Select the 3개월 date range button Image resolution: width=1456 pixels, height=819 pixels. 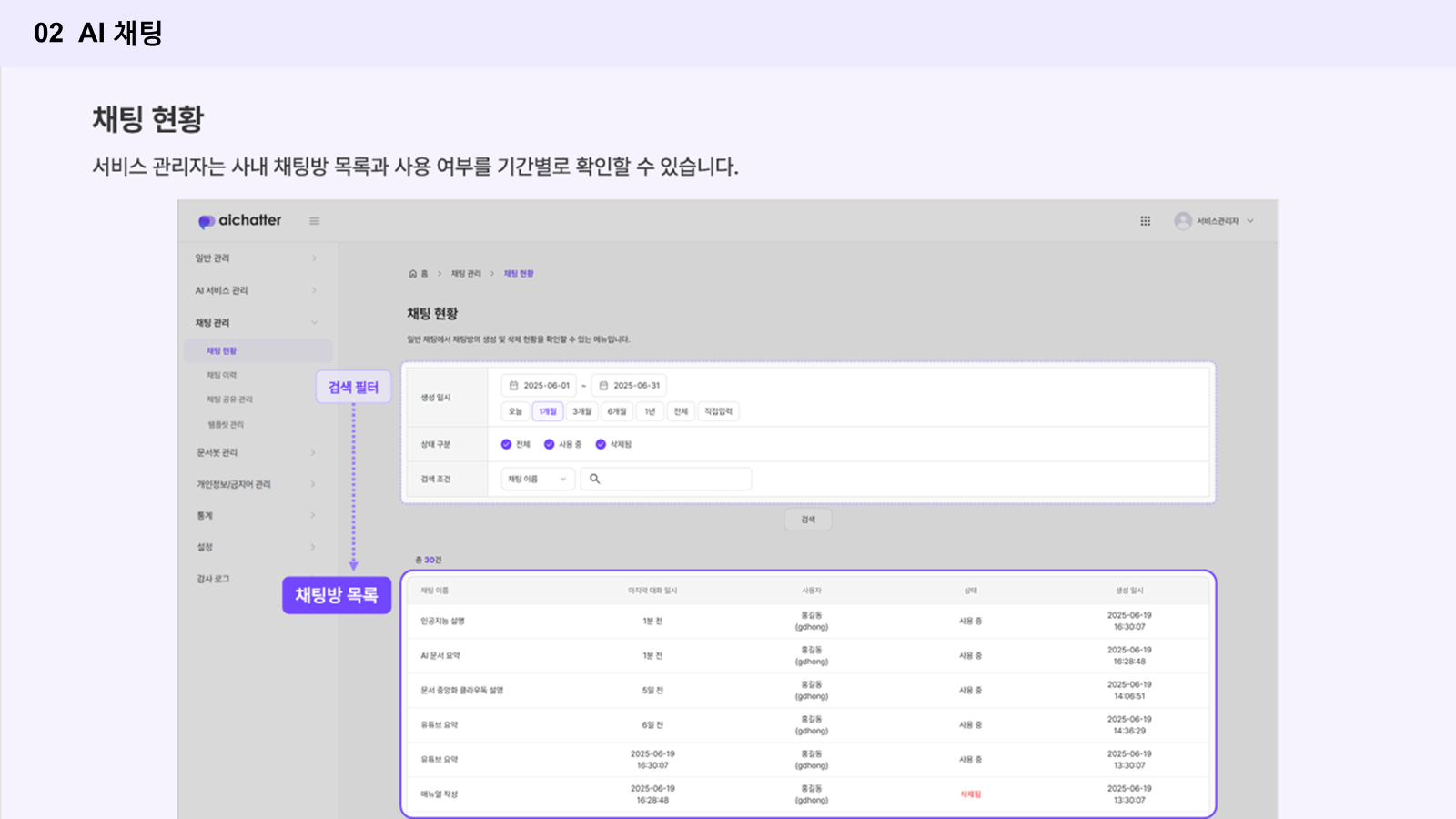pos(581,411)
